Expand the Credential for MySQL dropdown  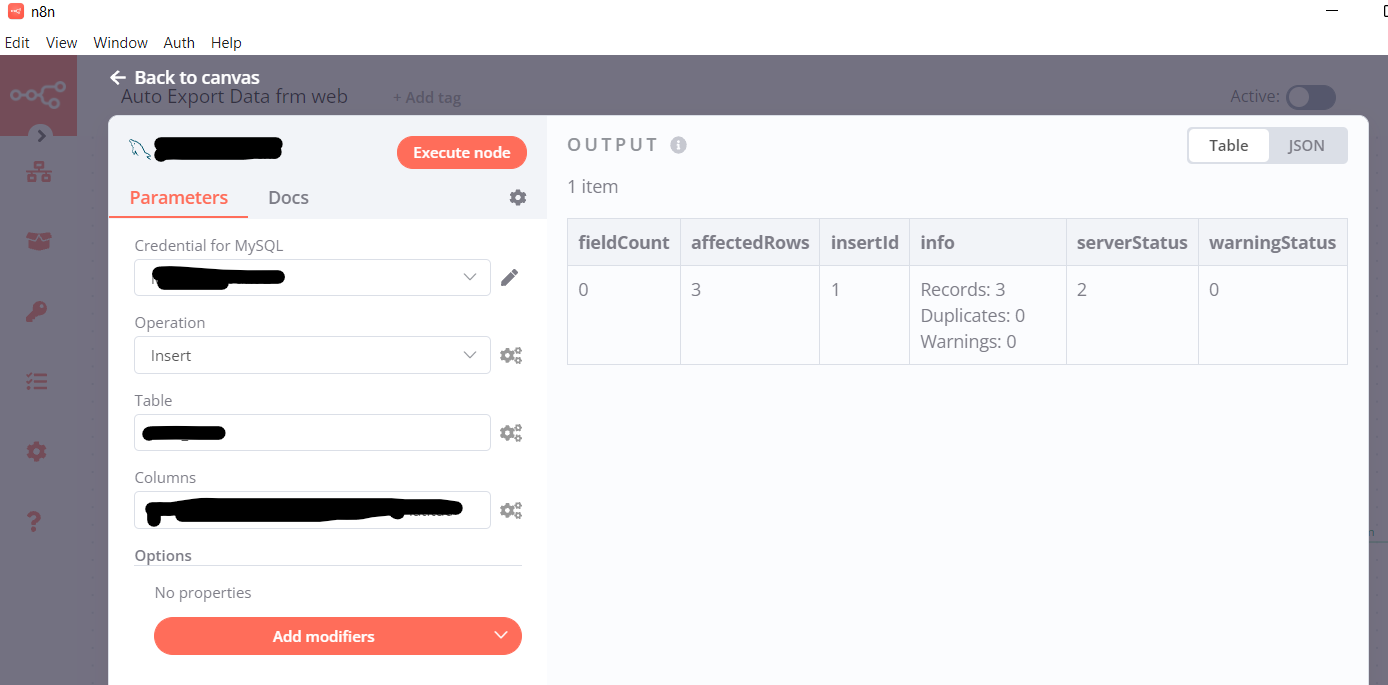312,277
